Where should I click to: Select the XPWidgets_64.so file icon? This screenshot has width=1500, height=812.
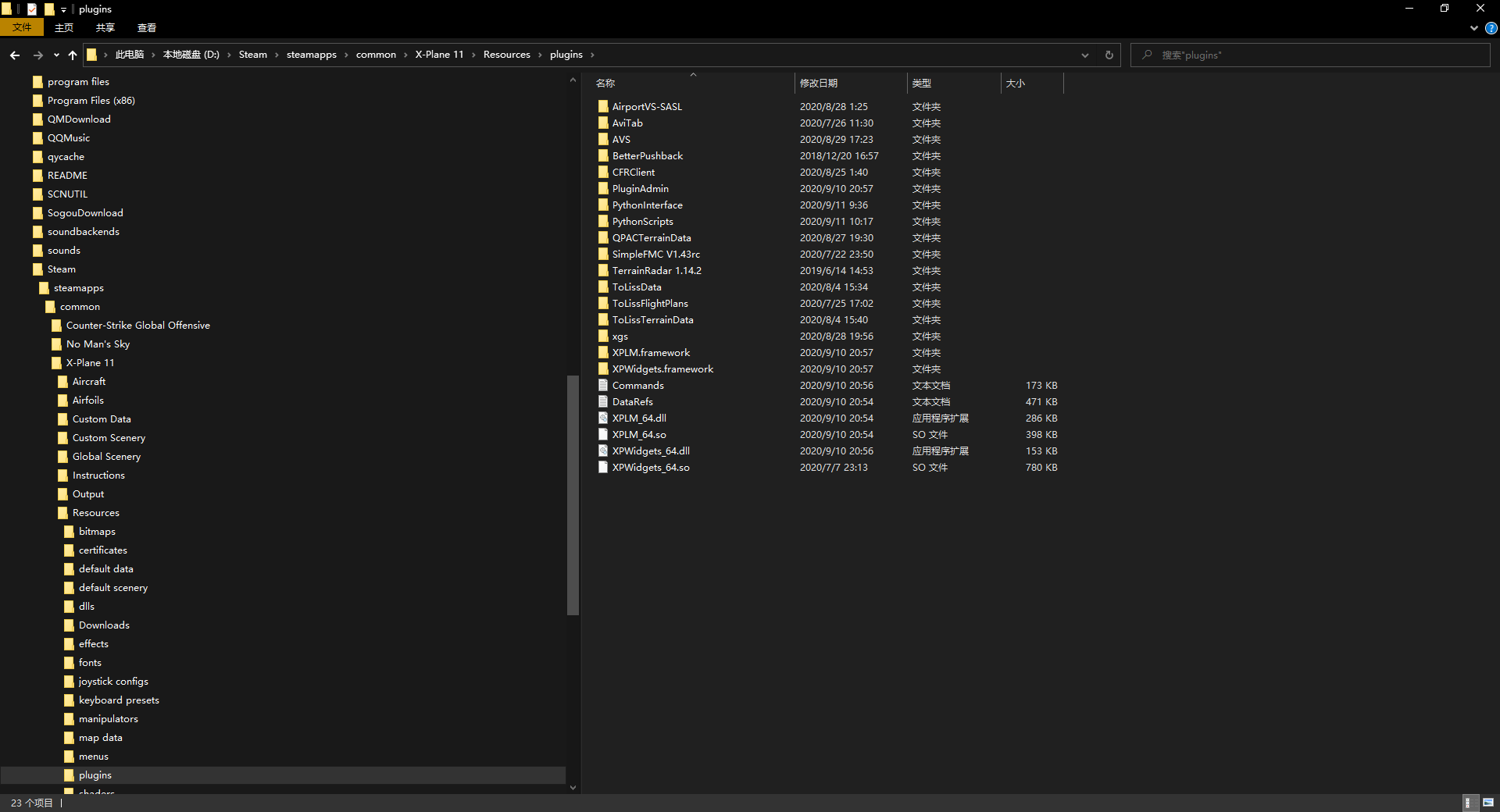603,467
